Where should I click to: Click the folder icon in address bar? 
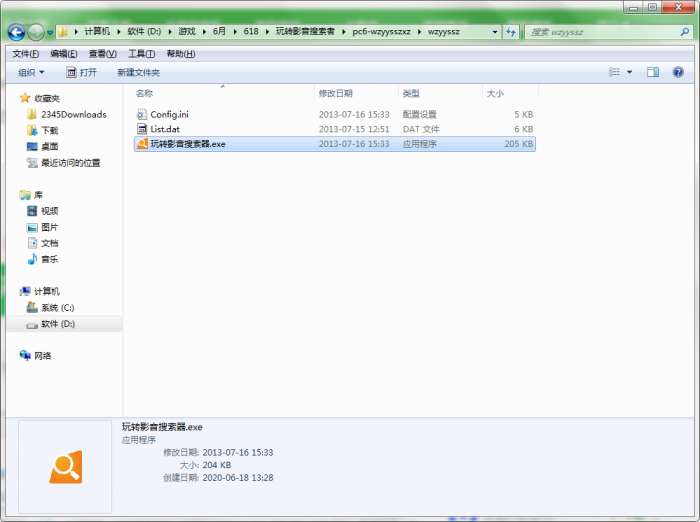(63, 32)
